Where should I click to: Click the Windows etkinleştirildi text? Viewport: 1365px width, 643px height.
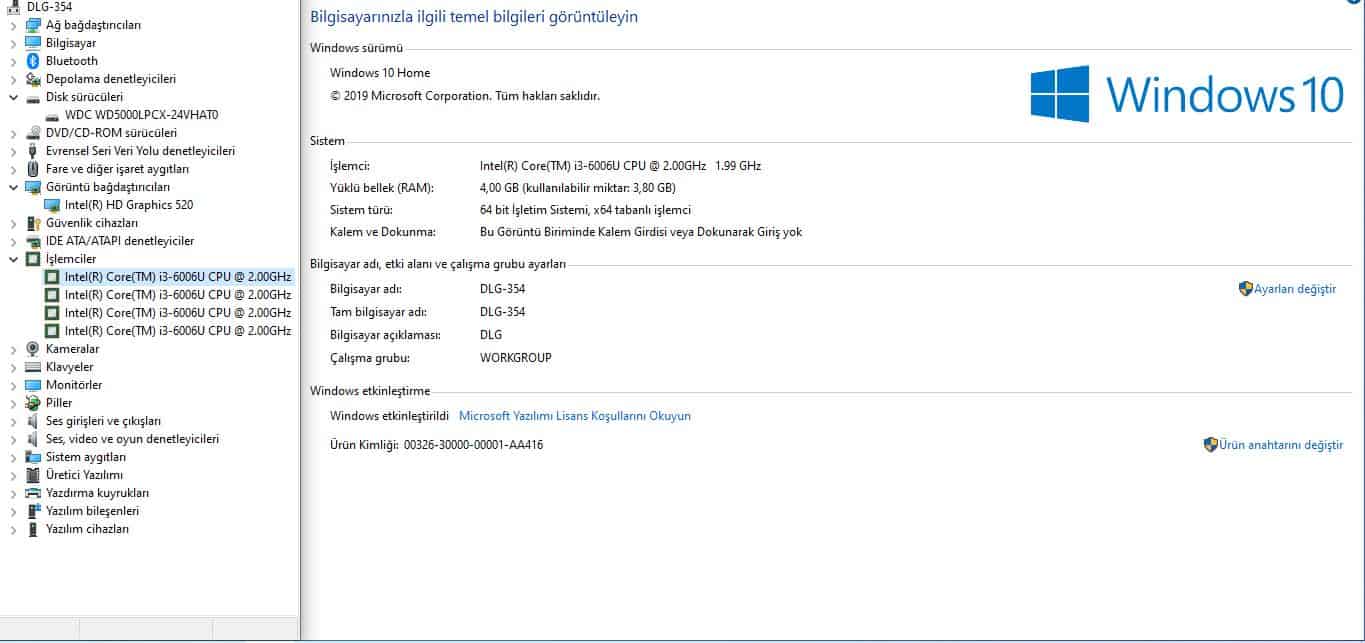pyautogui.click(x=389, y=416)
